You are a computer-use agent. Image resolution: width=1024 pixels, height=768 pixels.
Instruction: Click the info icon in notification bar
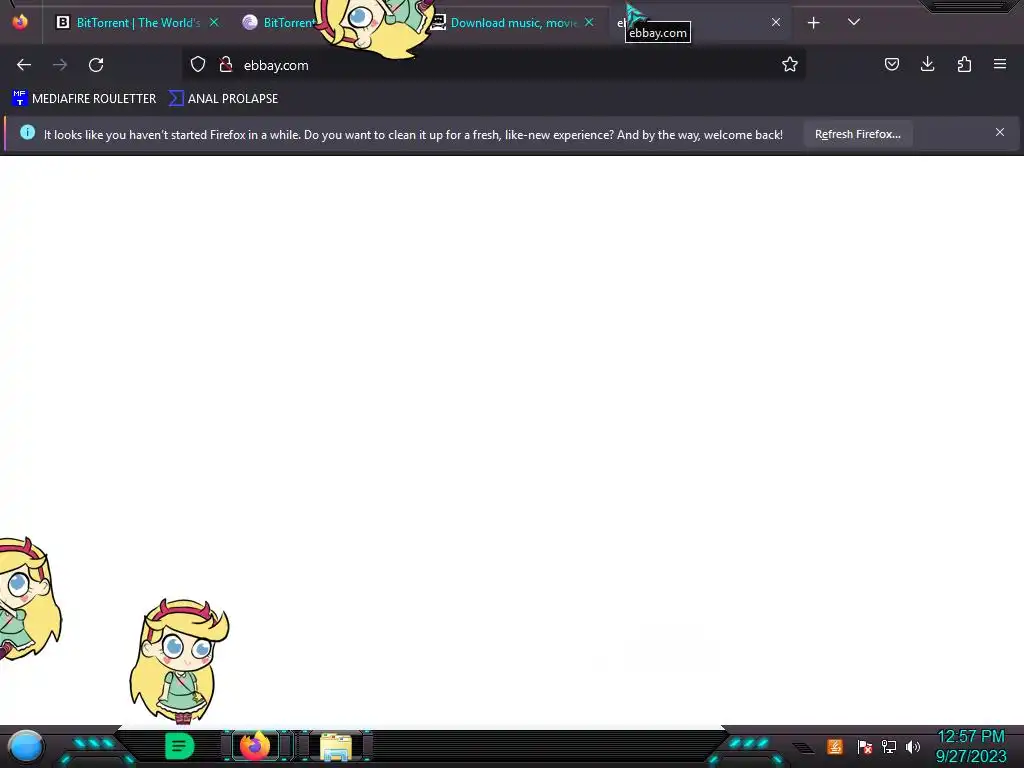click(27, 133)
